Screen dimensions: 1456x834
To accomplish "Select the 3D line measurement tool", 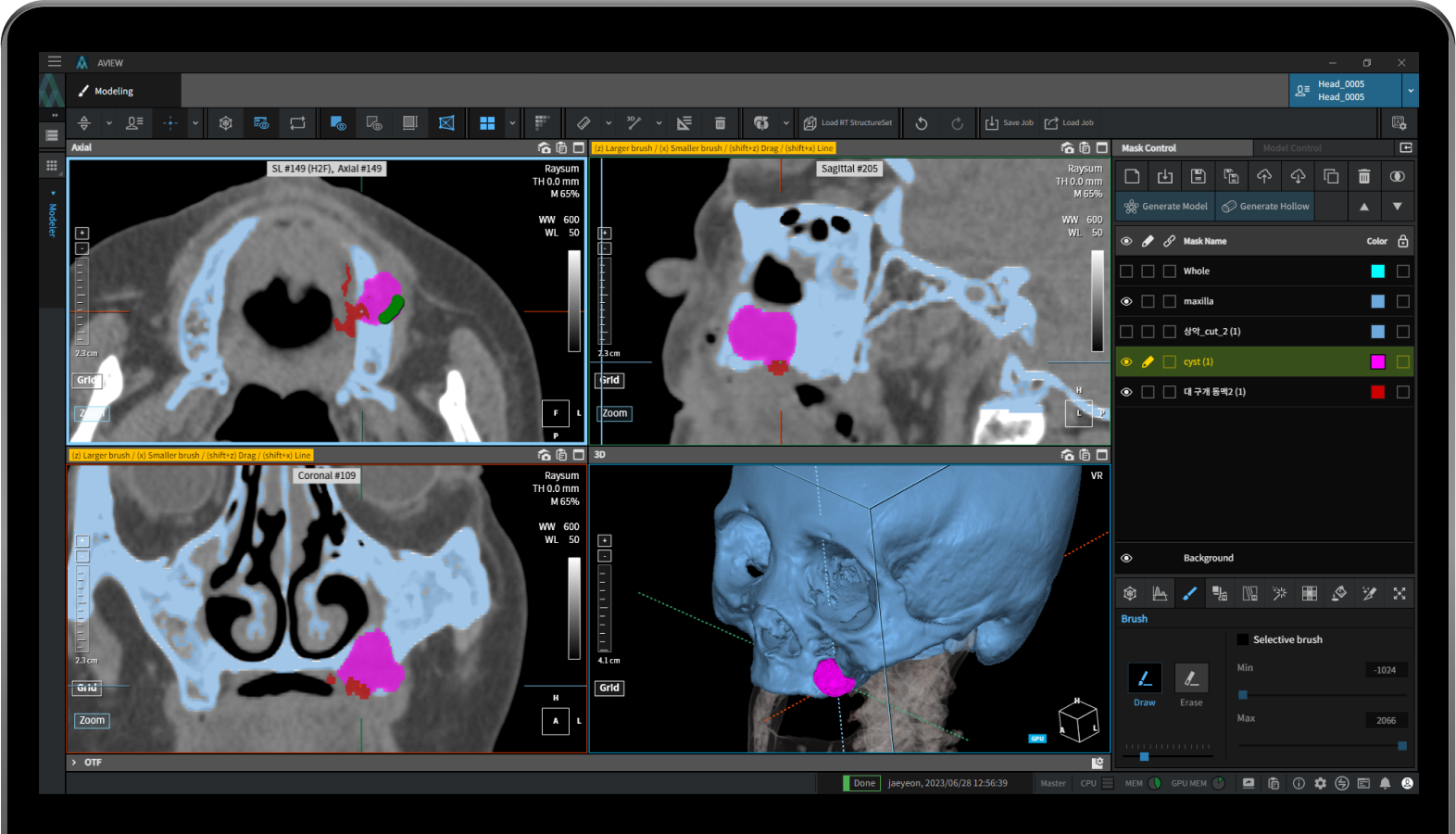I will click(x=634, y=122).
